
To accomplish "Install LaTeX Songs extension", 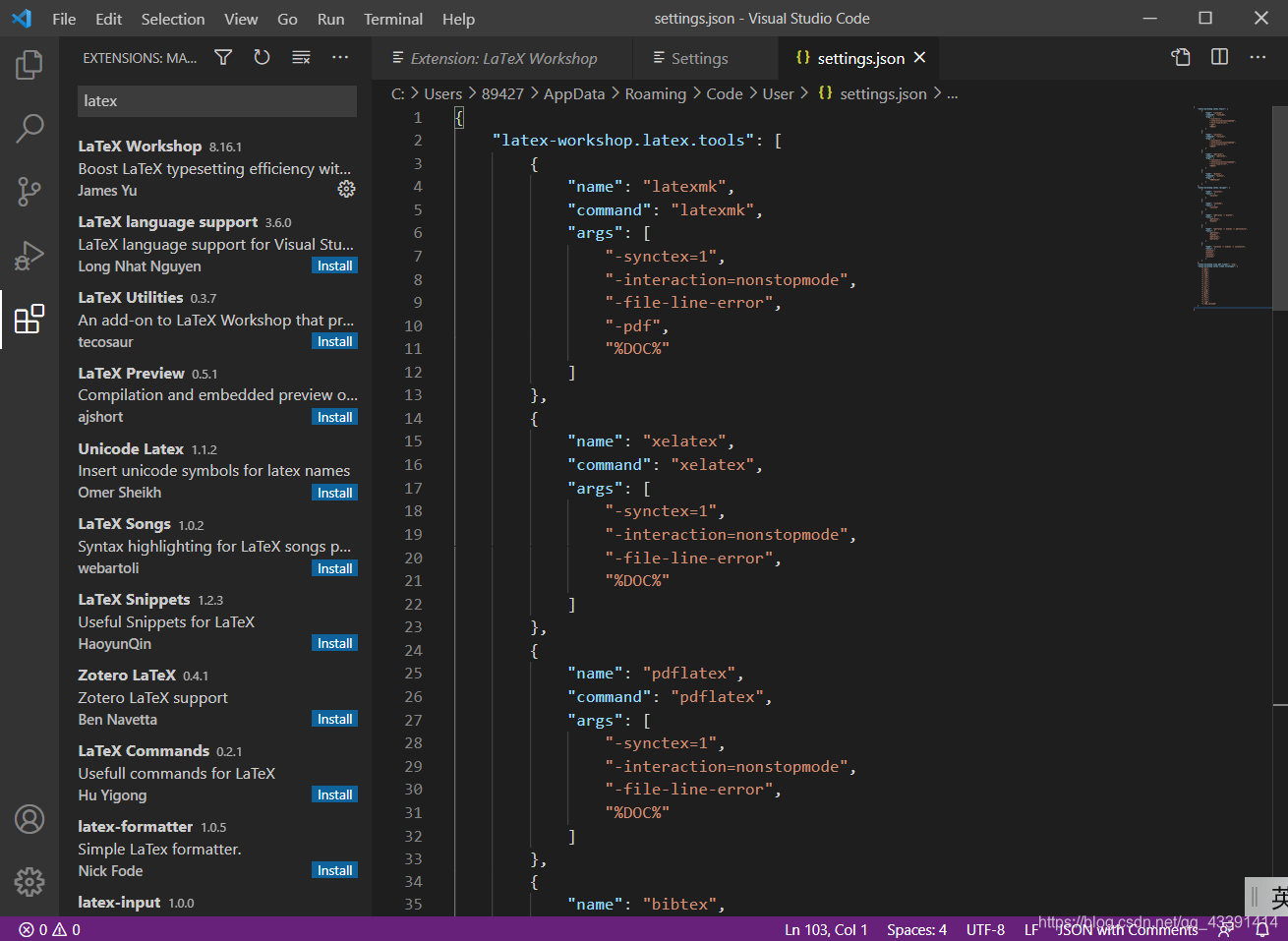I will [334, 568].
